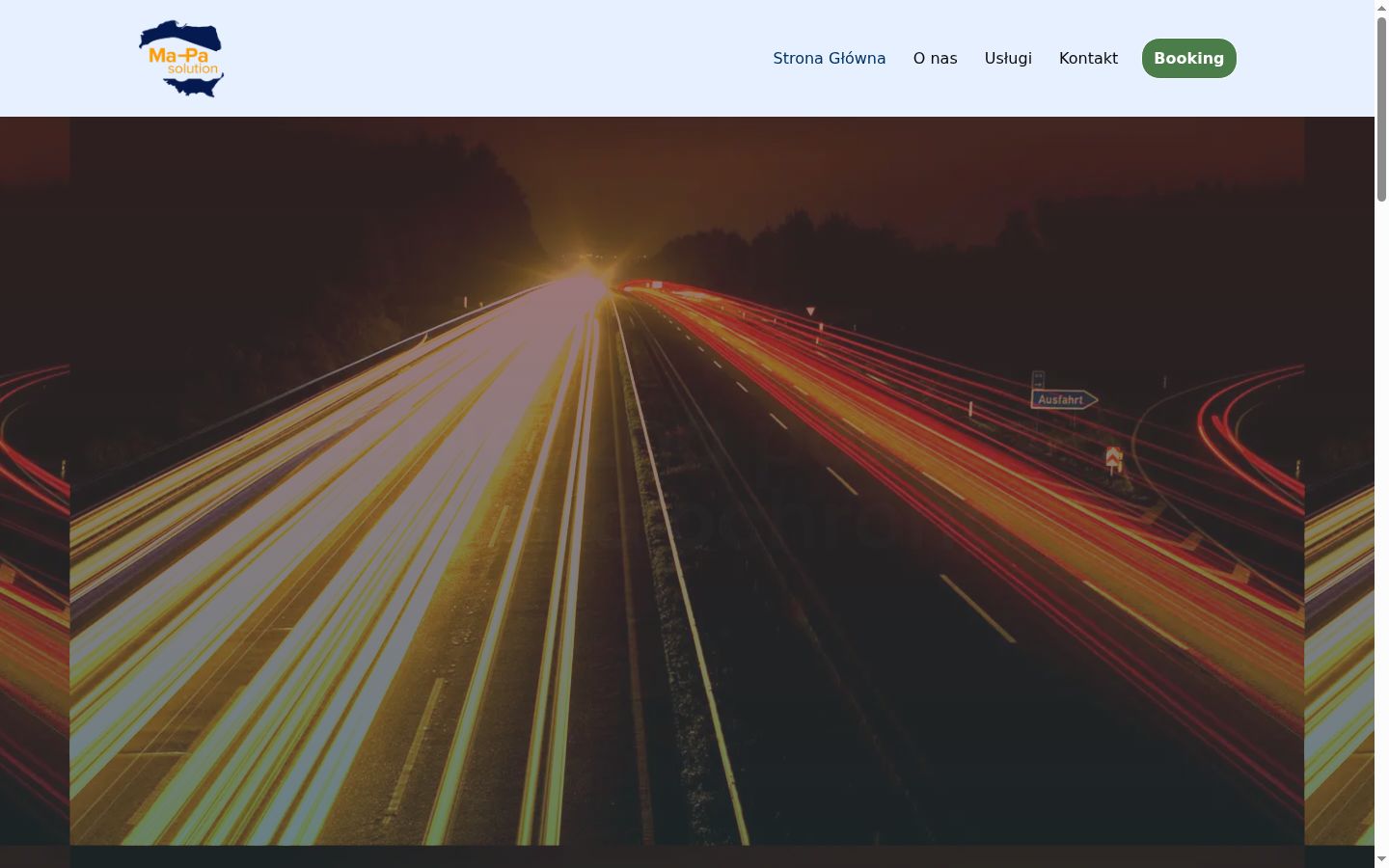This screenshot has width=1389, height=868.
Task: Click the vertical scrollbar thumb
Action: pos(1381,109)
